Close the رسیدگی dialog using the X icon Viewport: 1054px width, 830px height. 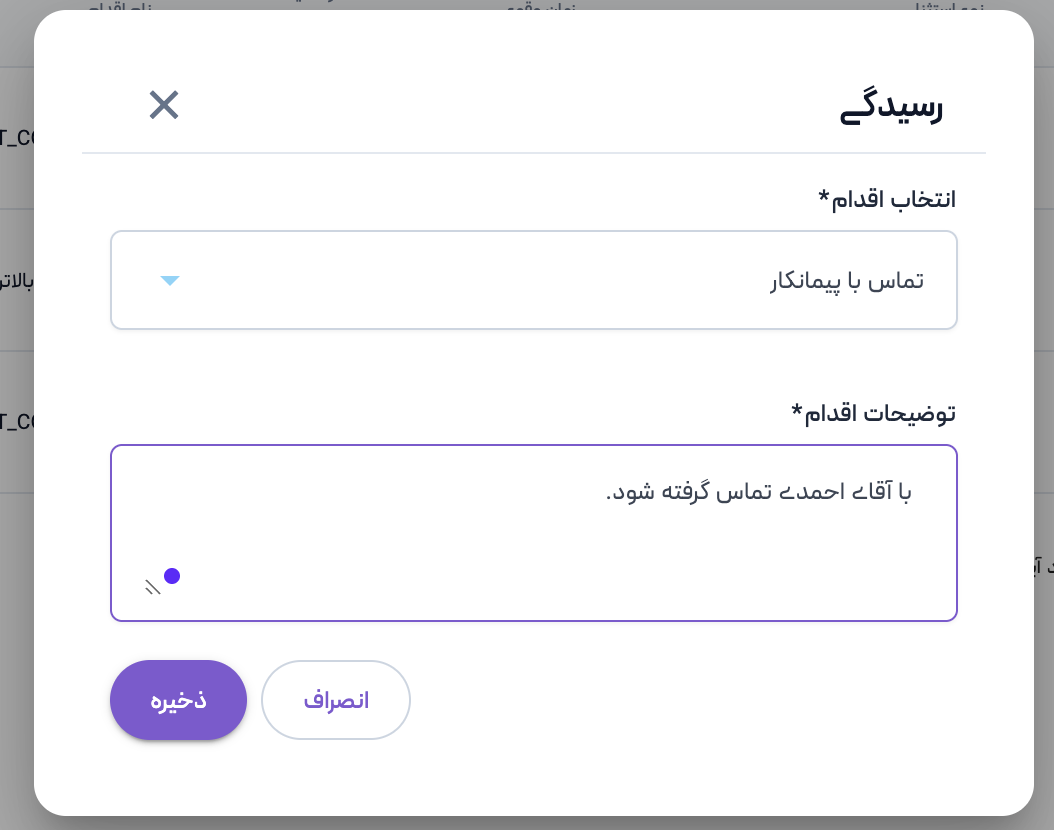coord(164,105)
